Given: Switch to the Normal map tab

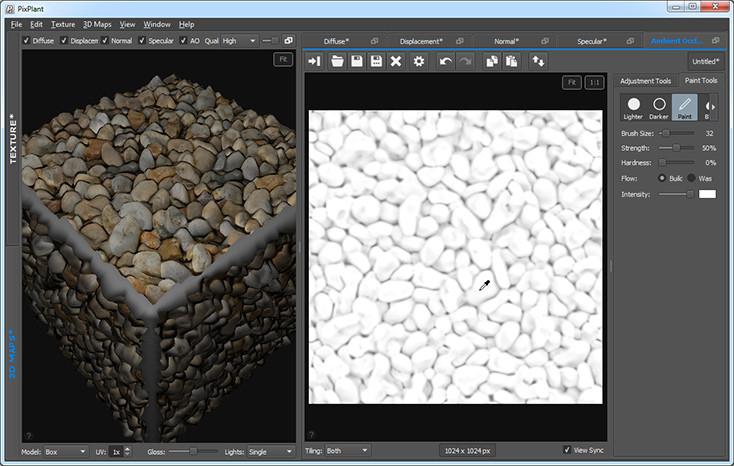Looking at the screenshot, I should [506, 41].
